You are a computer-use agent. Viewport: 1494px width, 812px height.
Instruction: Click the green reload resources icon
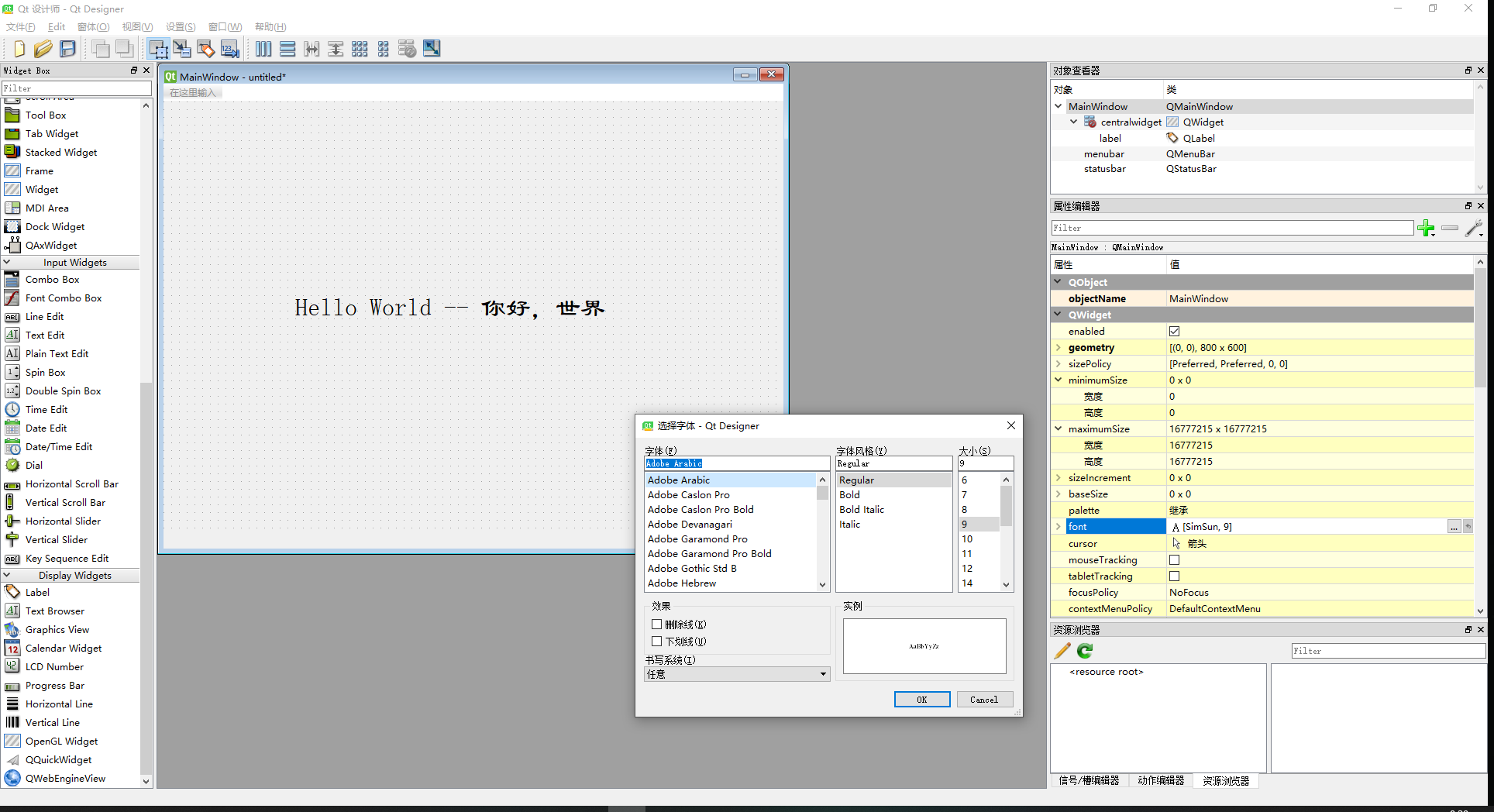tap(1085, 651)
